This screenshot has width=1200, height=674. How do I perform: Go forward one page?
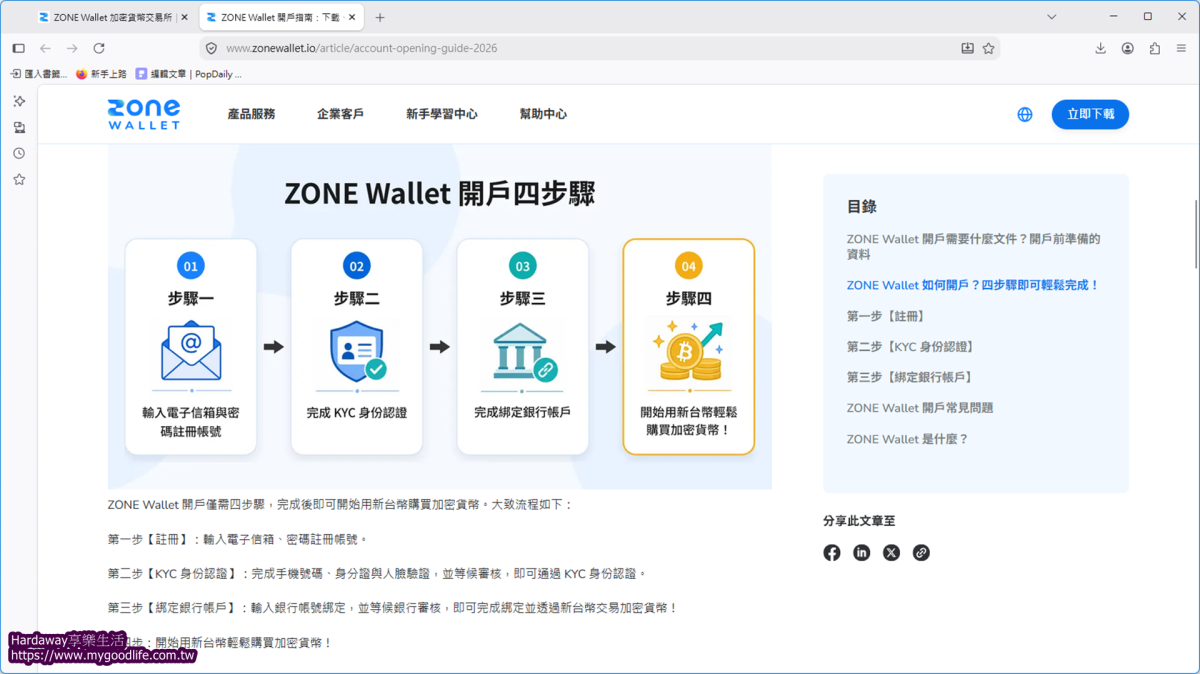click(72, 48)
